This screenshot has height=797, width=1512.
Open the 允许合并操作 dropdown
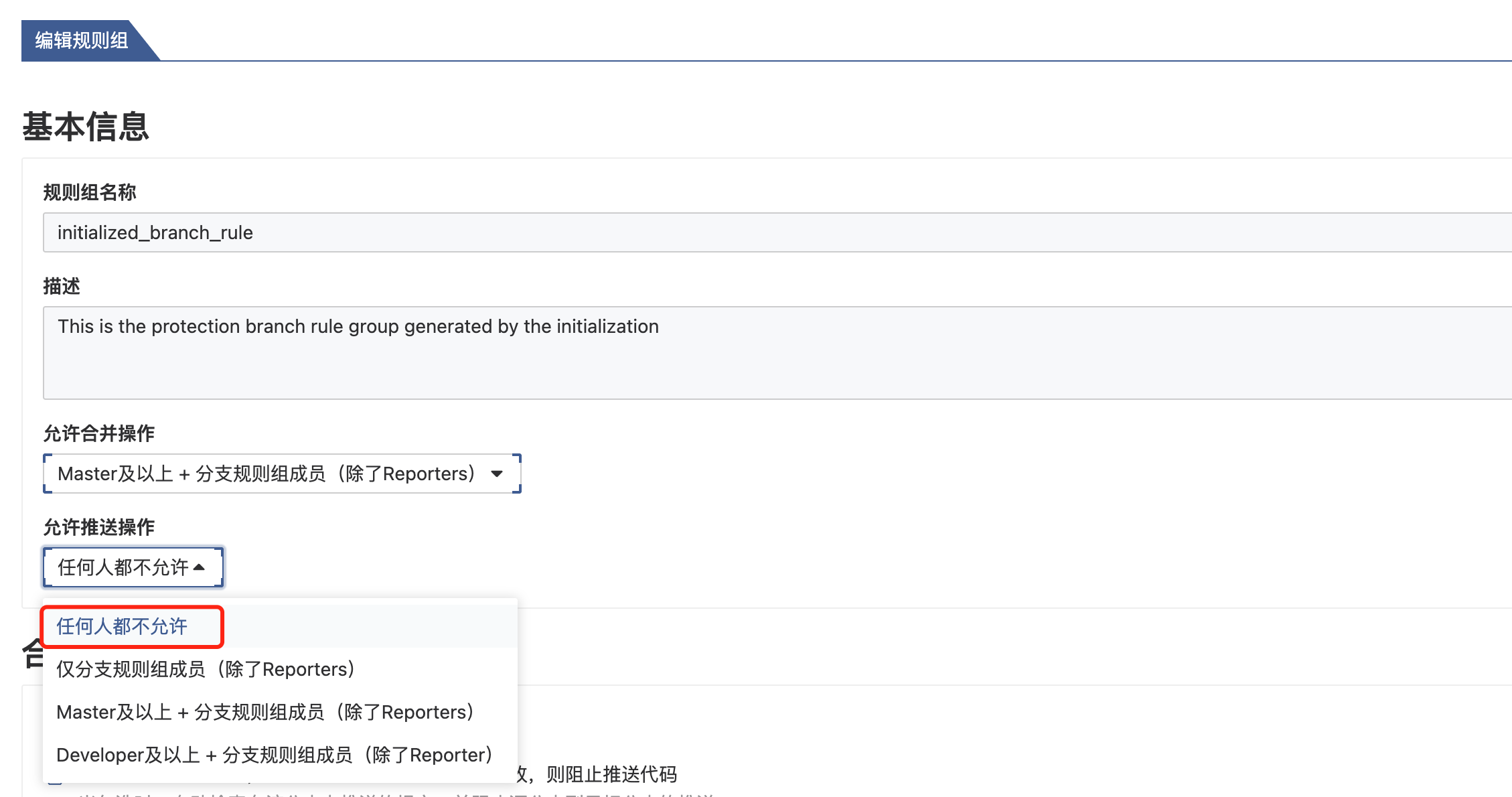(267, 474)
